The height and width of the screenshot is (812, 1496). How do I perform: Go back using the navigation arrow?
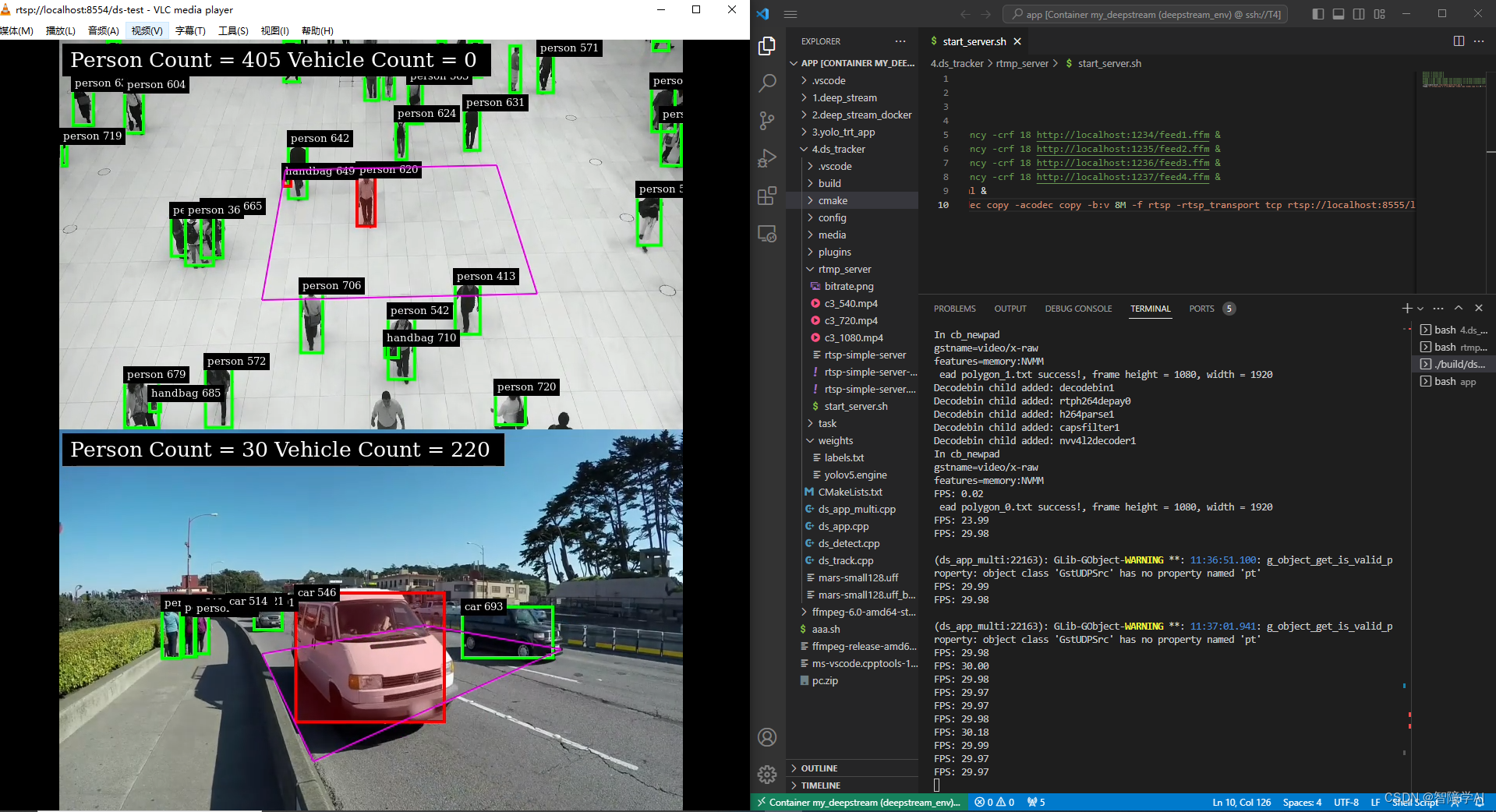[965, 14]
